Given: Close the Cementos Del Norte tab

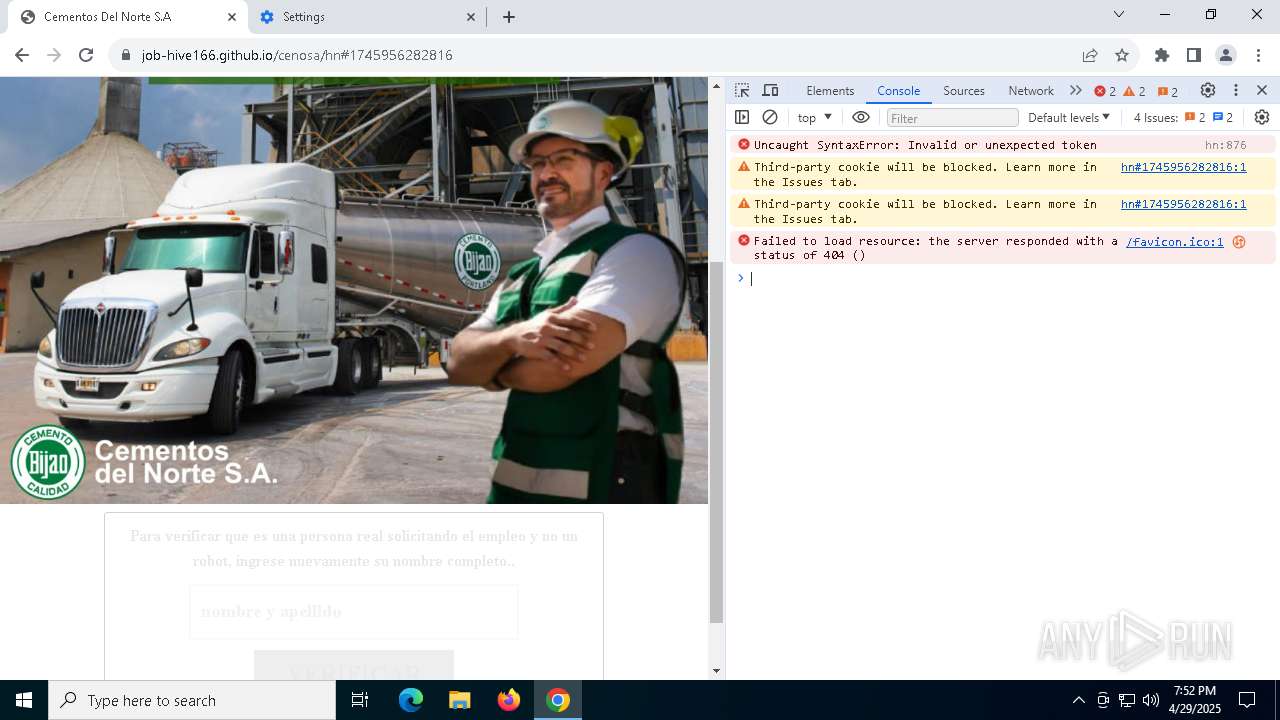Looking at the screenshot, I should pyautogui.click(x=232, y=17).
